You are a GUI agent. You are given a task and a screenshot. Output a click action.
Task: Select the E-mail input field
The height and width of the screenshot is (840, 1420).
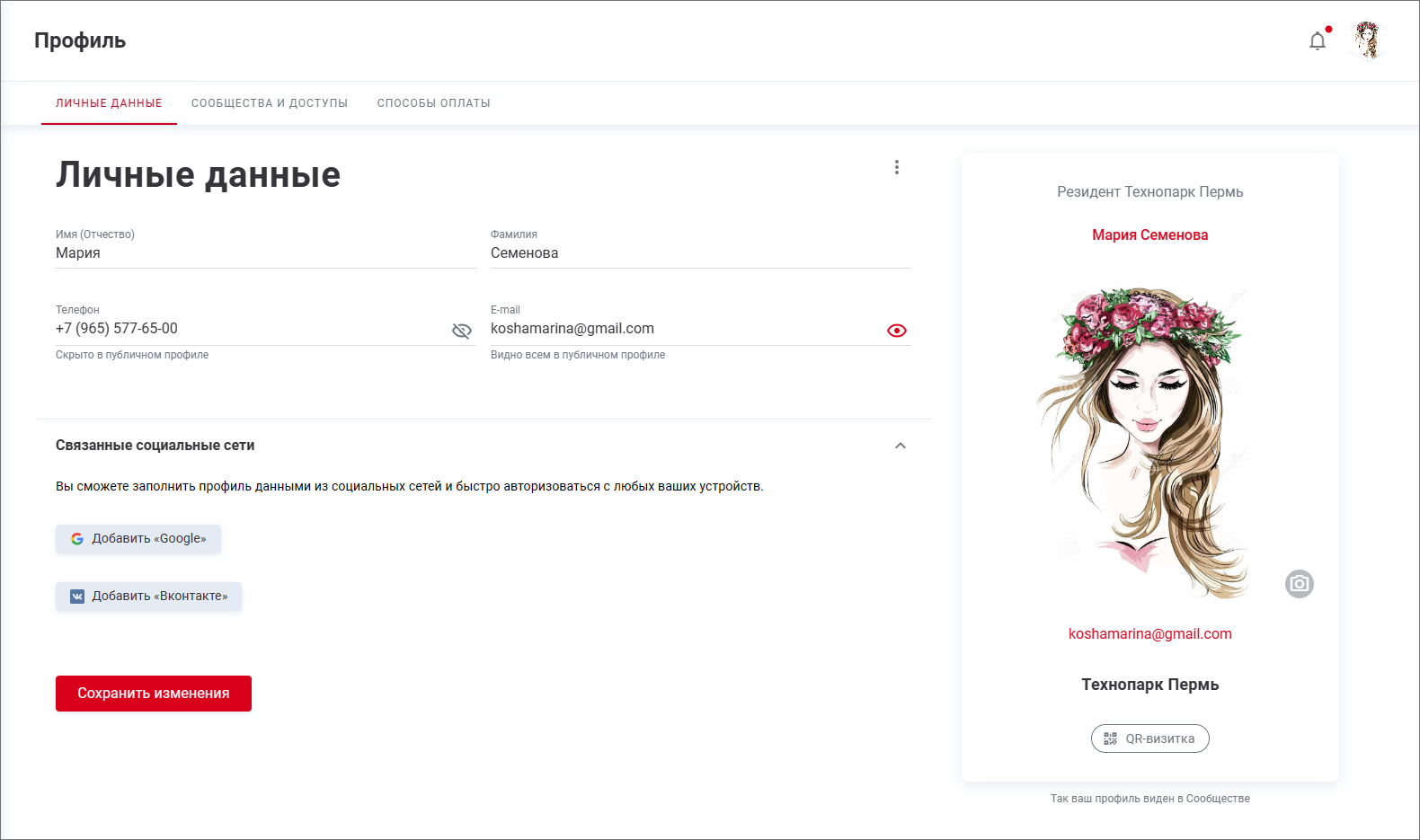click(683, 329)
